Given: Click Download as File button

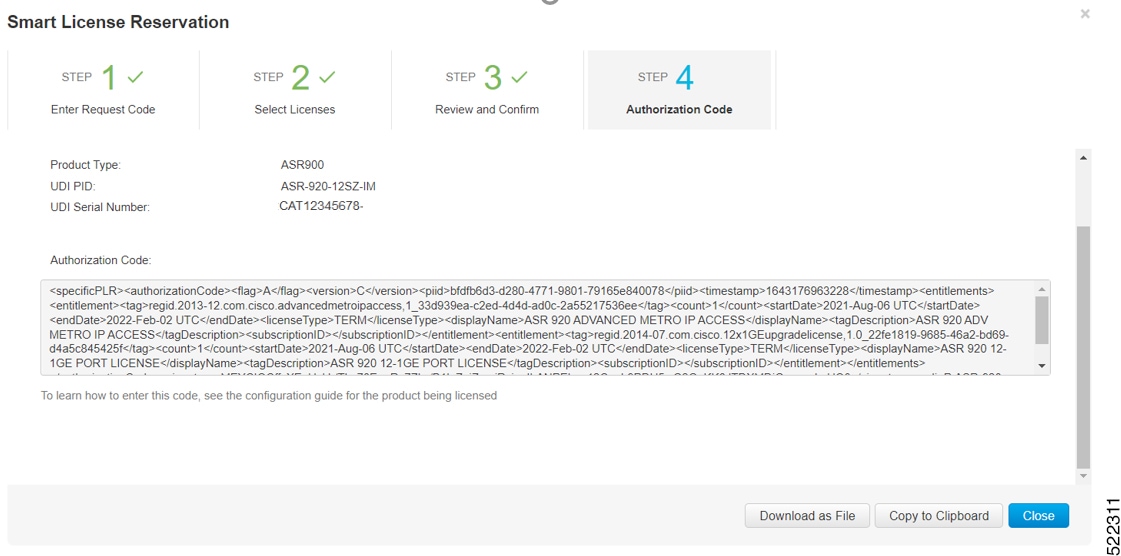Looking at the screenshot, I should (806, 516).
